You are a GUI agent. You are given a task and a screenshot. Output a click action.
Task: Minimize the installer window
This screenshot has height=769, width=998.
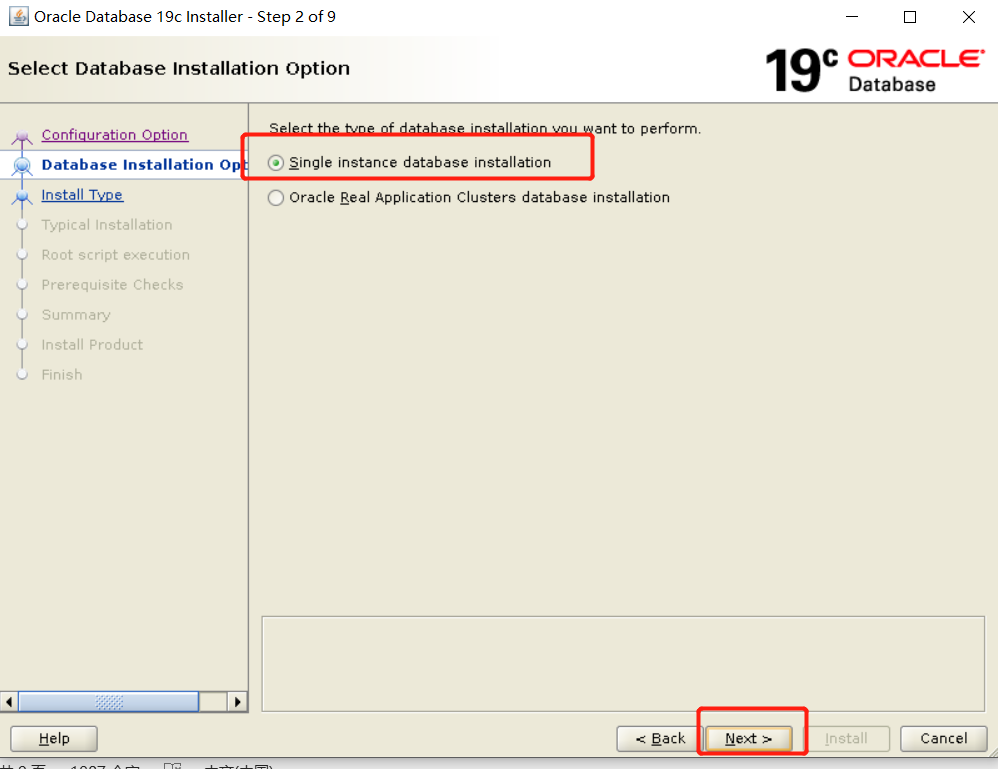coord(852,17)
